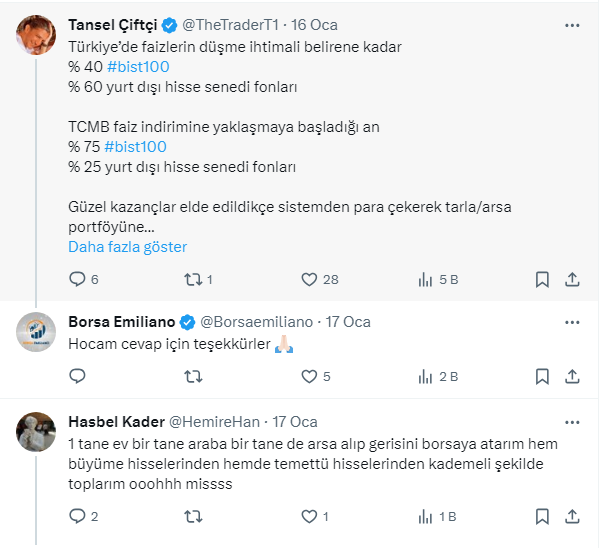Like Borsa Emiliano's reply
Screen dimensions: 607x548
coord(310,377)
